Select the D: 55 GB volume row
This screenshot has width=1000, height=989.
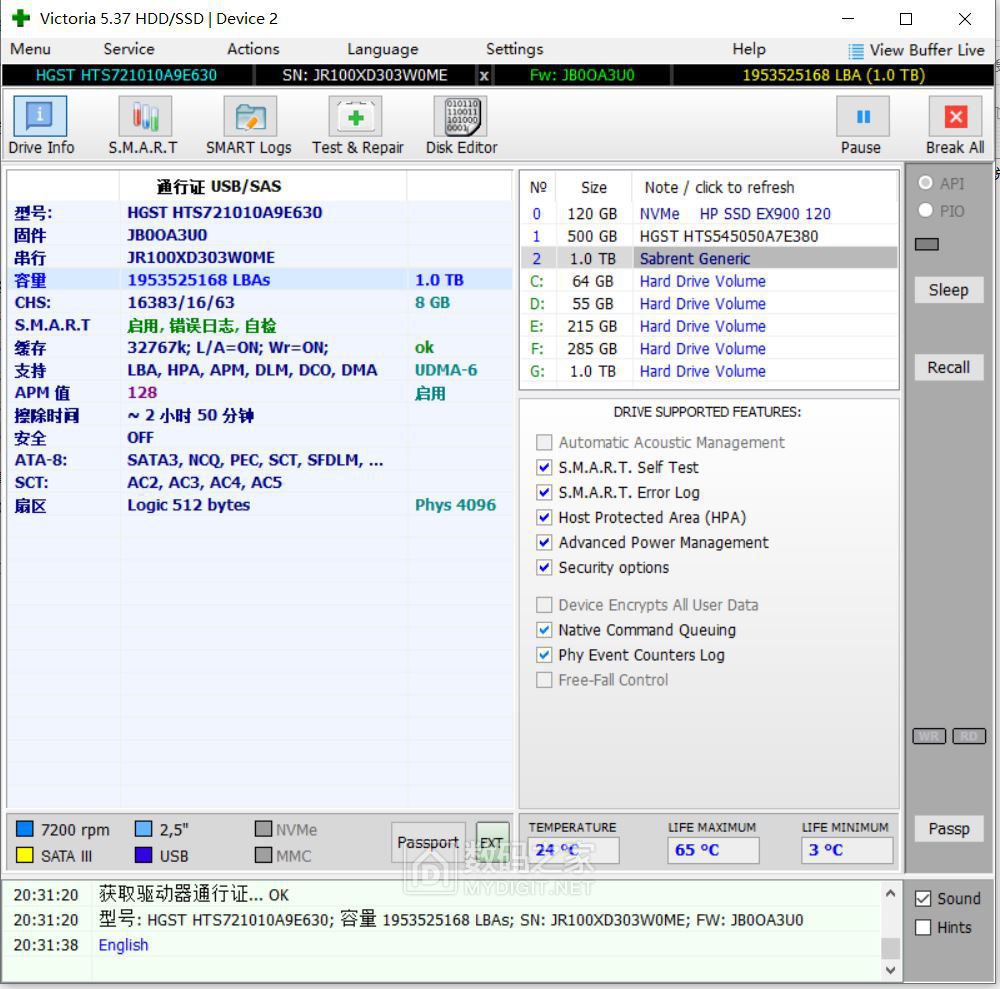pyautogui.click(x=709, y=304)
